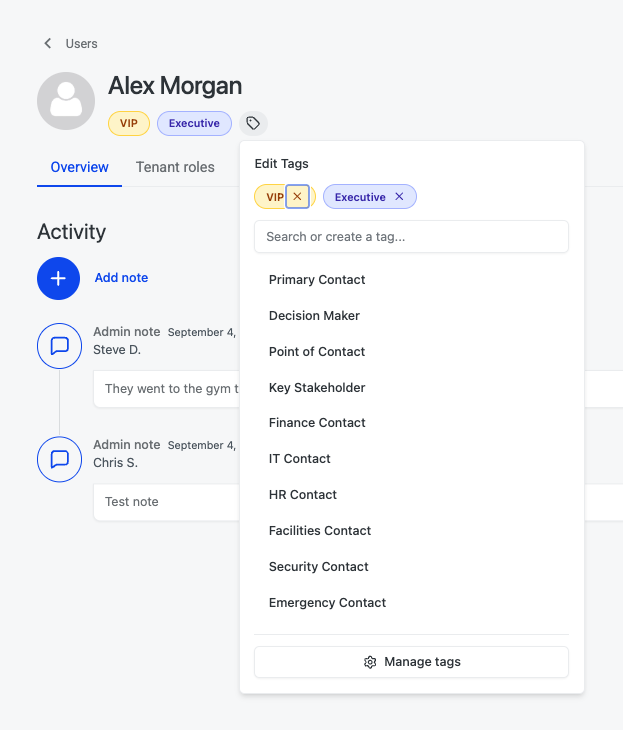
Task: Click Alex Morgan's avatar placeholder
Action: pos(67,101)
